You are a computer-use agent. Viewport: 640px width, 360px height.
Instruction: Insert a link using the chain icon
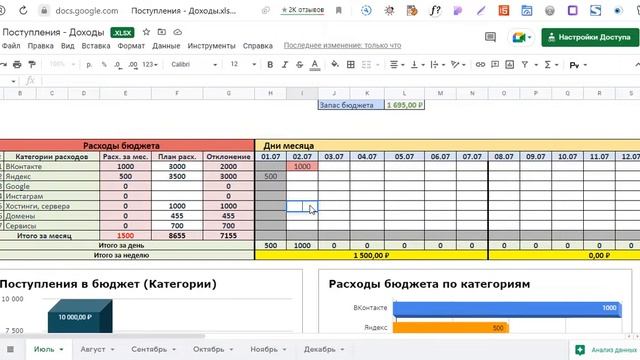point(480,64)
